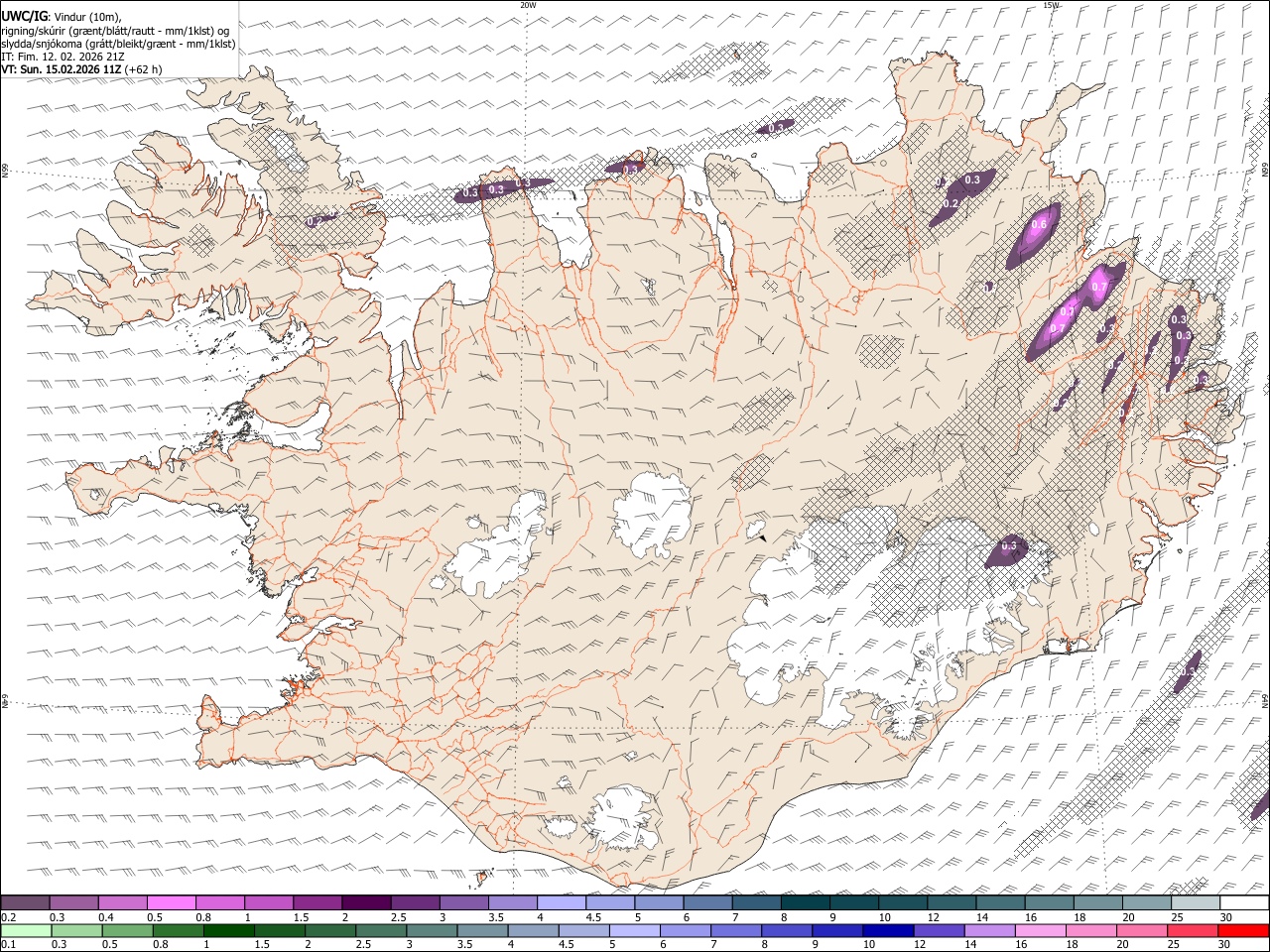Pick the lower legend swatch between 0.3 and 0.5
This screenshot has height=952, width=1270.
[x=76, y=931]
